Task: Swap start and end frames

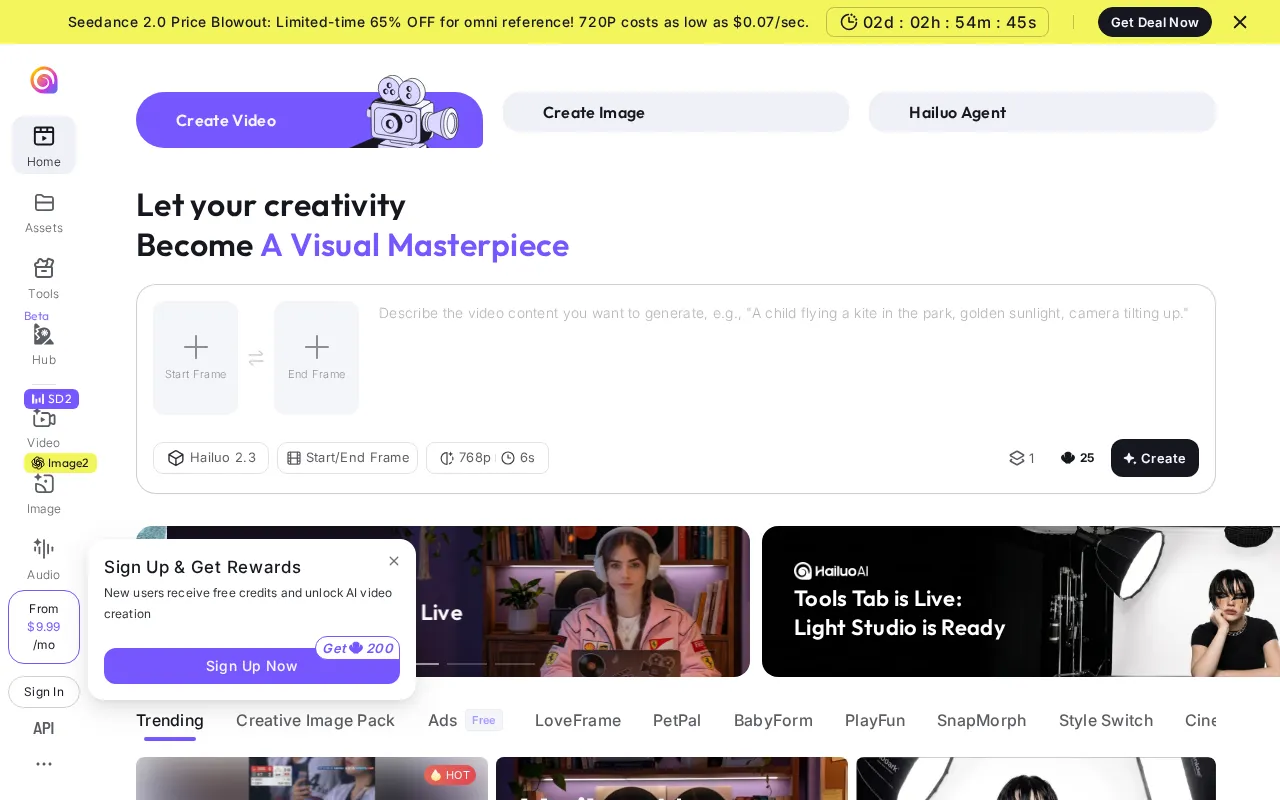Action: click(x=256, y=358)
